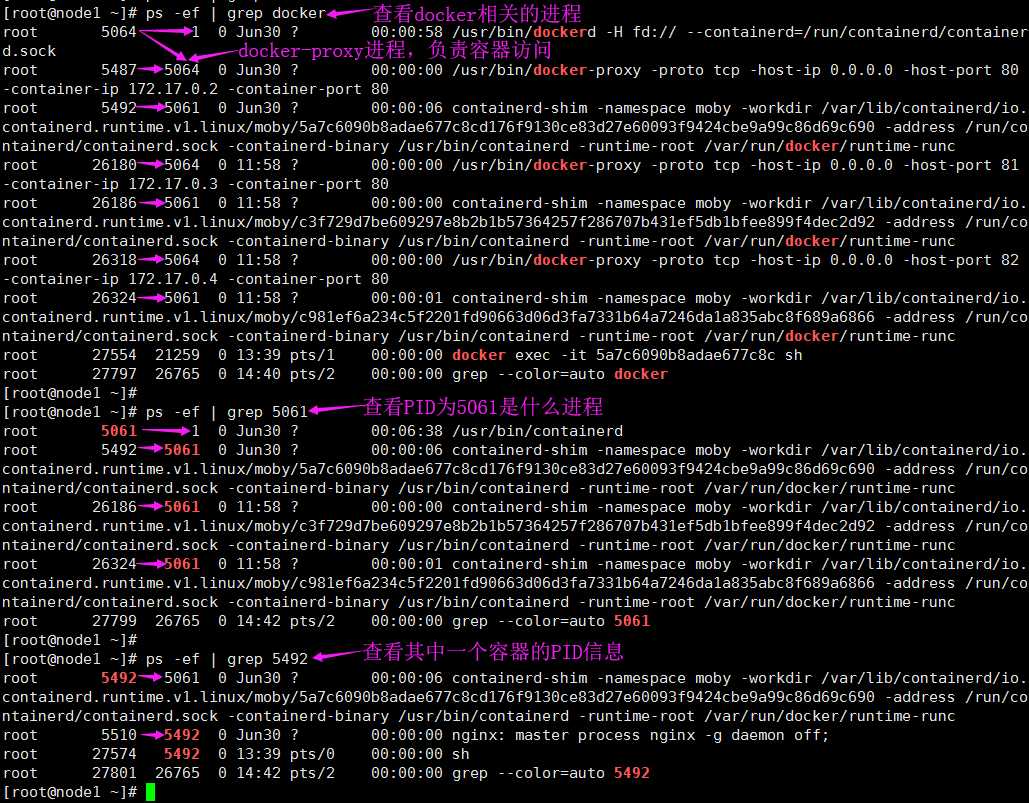Viewport: 1029px width, 803px height.
Task: Select PID 5510 of the nginx master process
Action: coord(119,735)
